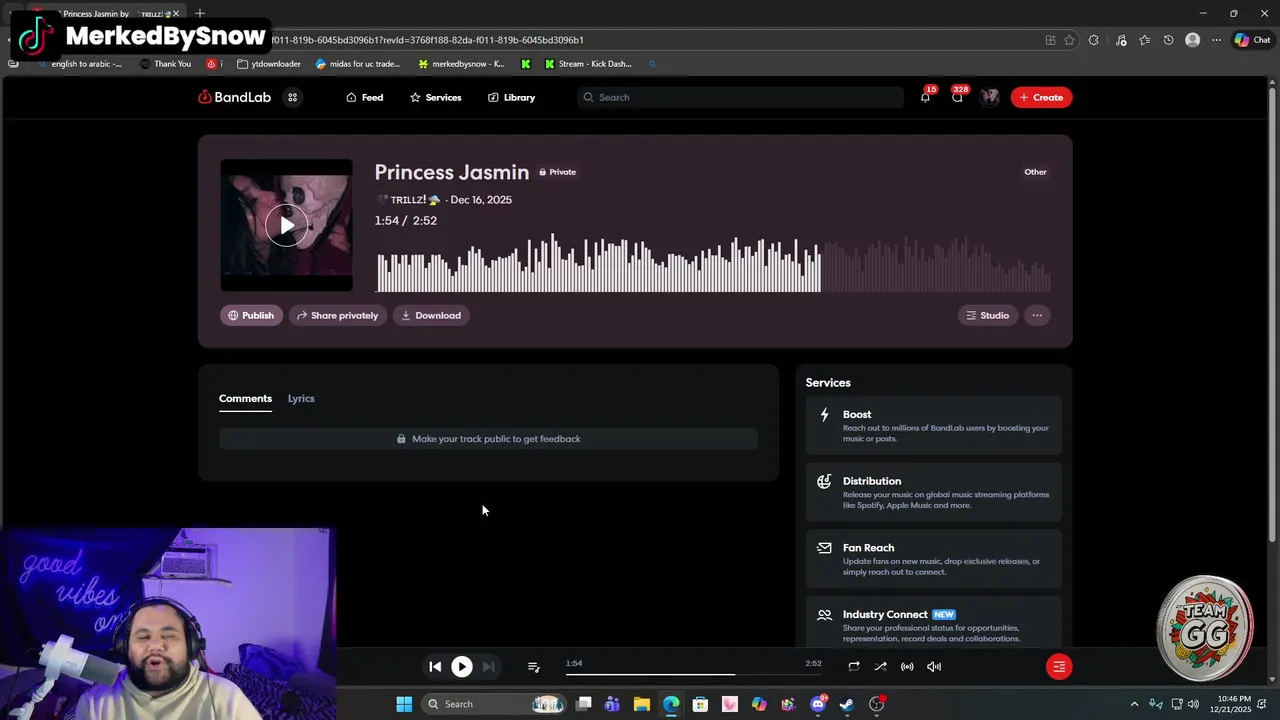1280x720 pixels.
Task: Open merkedbysnow Kick bookmark
Action: coord(461,64)
